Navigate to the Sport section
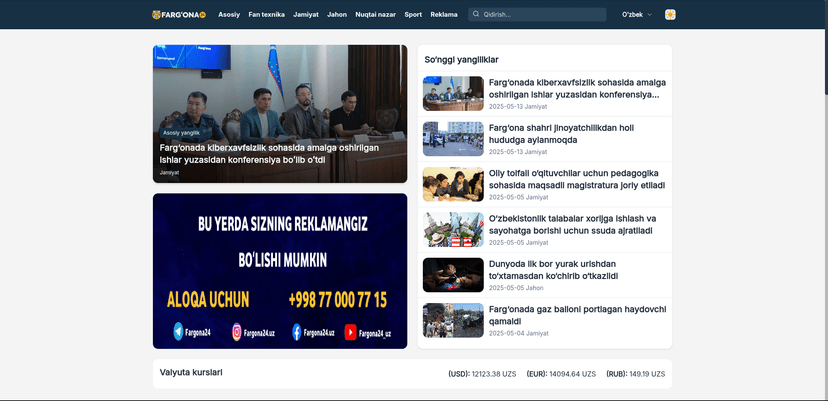Image resolution: width=828 pixels, height=401 pixels. (x=413, y=14)
